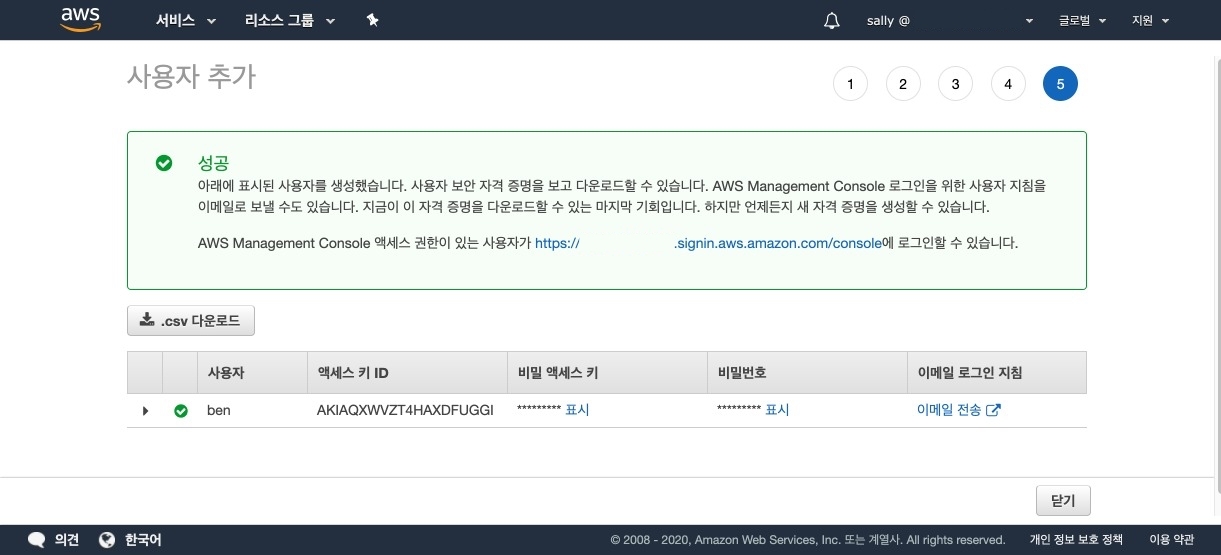This screenshot has width=1221, height=555.
Task: Show the secret access key
Action: coord(577,410)
